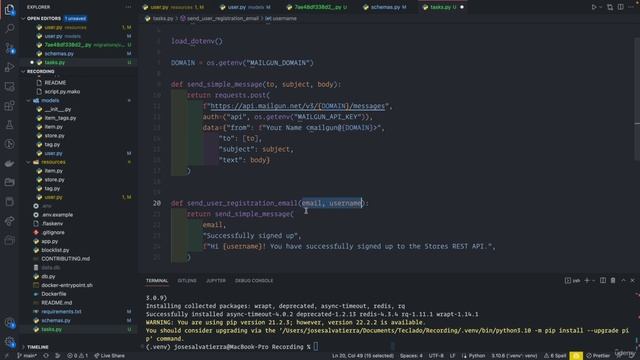Open the run button dropdown arrow

(x=600, y=7)
